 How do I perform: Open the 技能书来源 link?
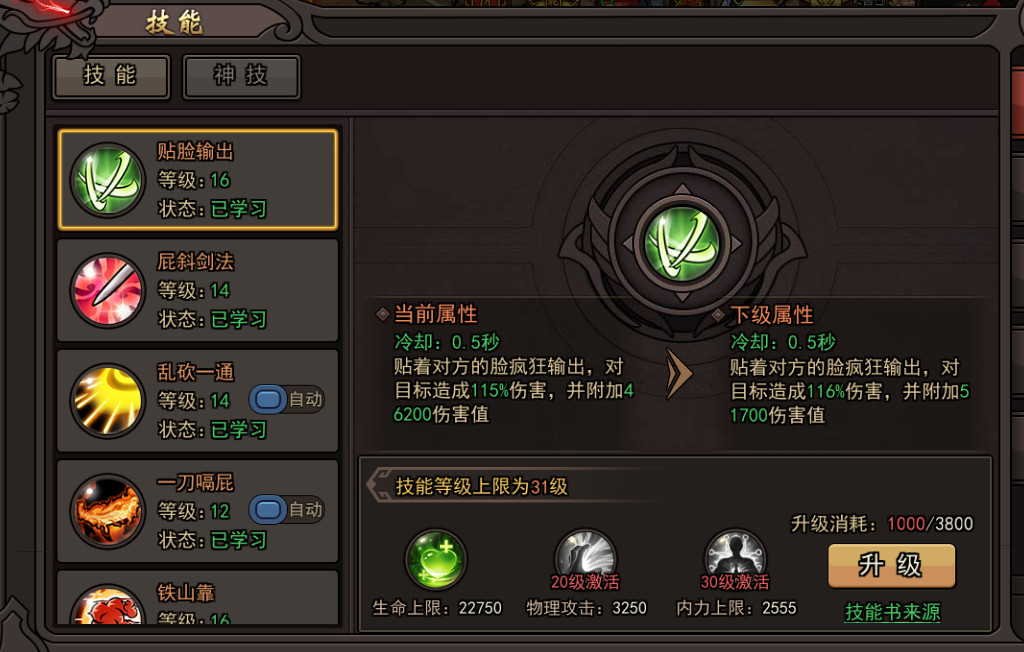(892, 612)
